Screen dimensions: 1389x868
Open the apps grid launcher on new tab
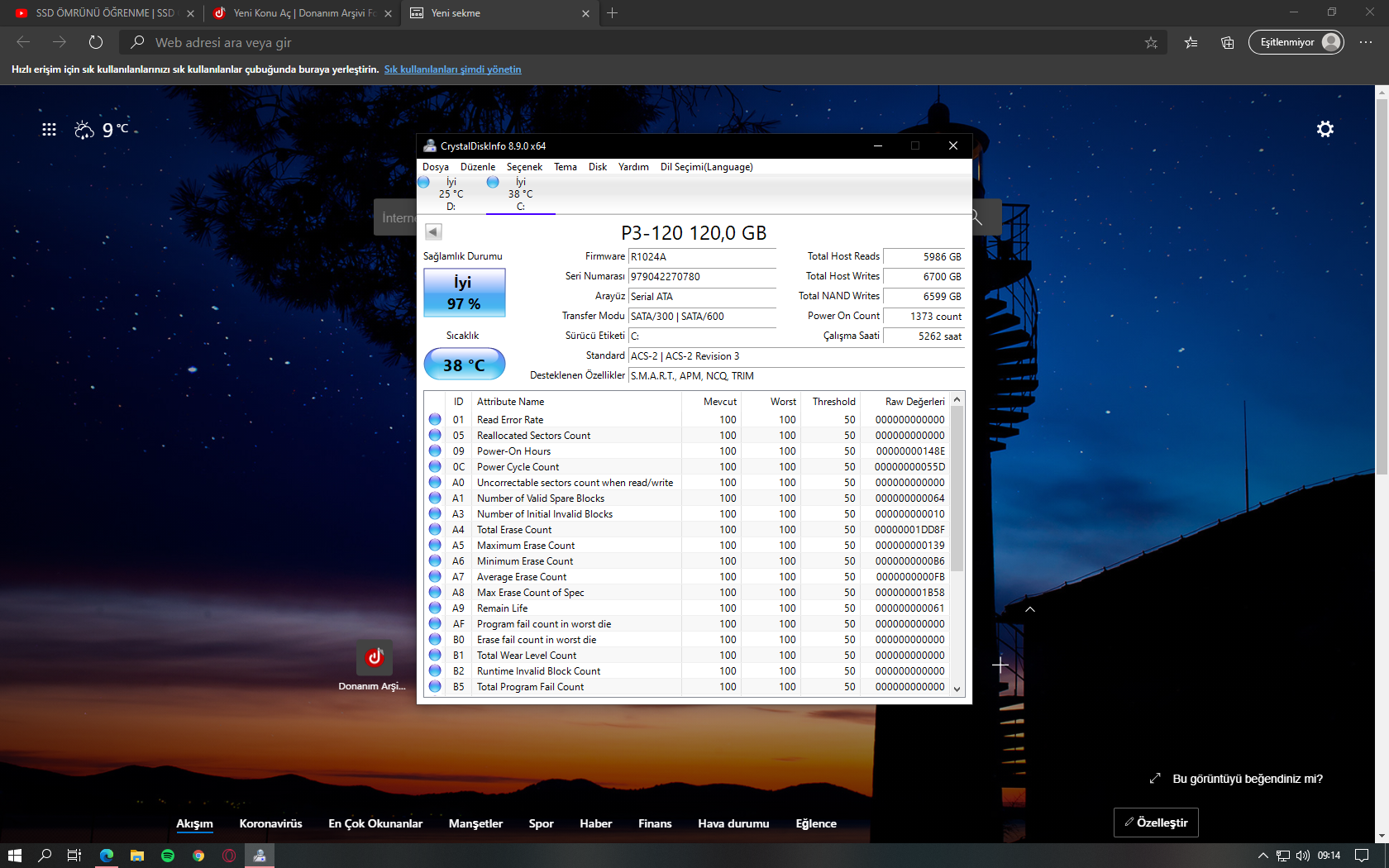[x=49, y=129]
